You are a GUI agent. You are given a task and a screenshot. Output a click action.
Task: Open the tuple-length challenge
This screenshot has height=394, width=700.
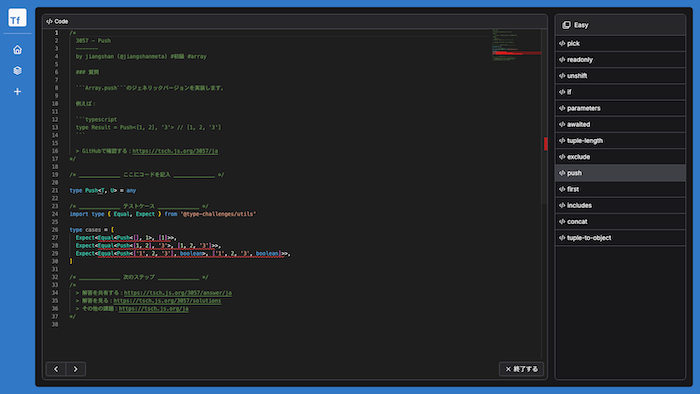620,141
